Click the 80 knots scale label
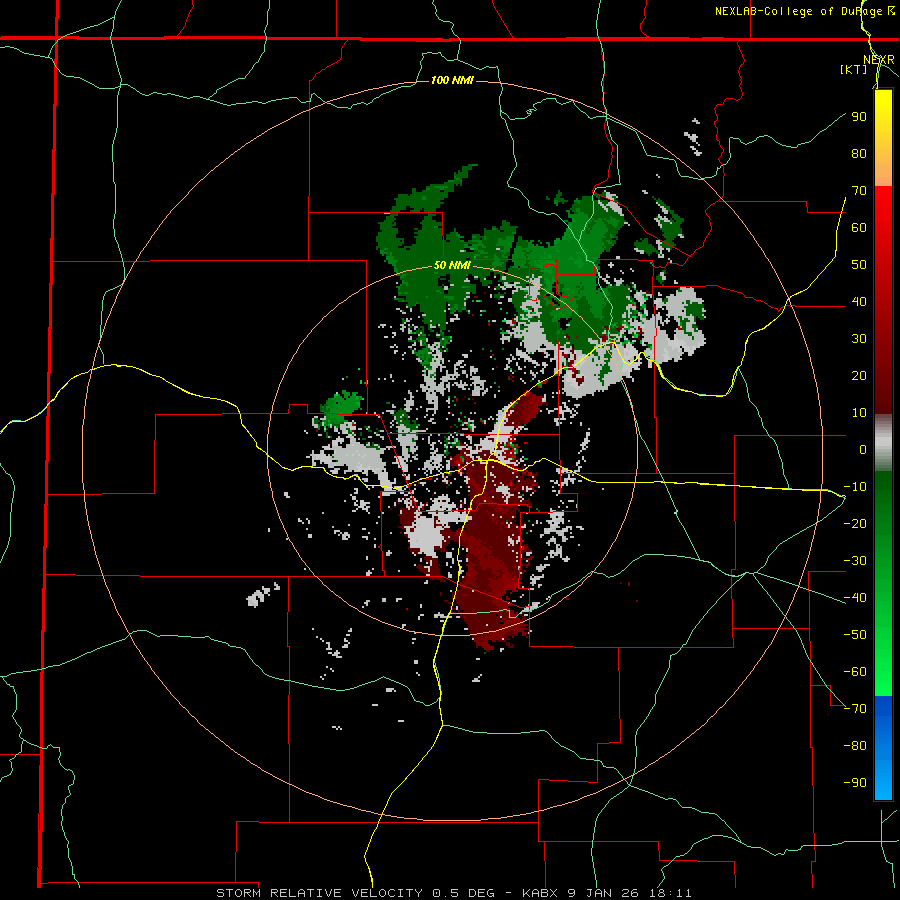 pos(859,153)
